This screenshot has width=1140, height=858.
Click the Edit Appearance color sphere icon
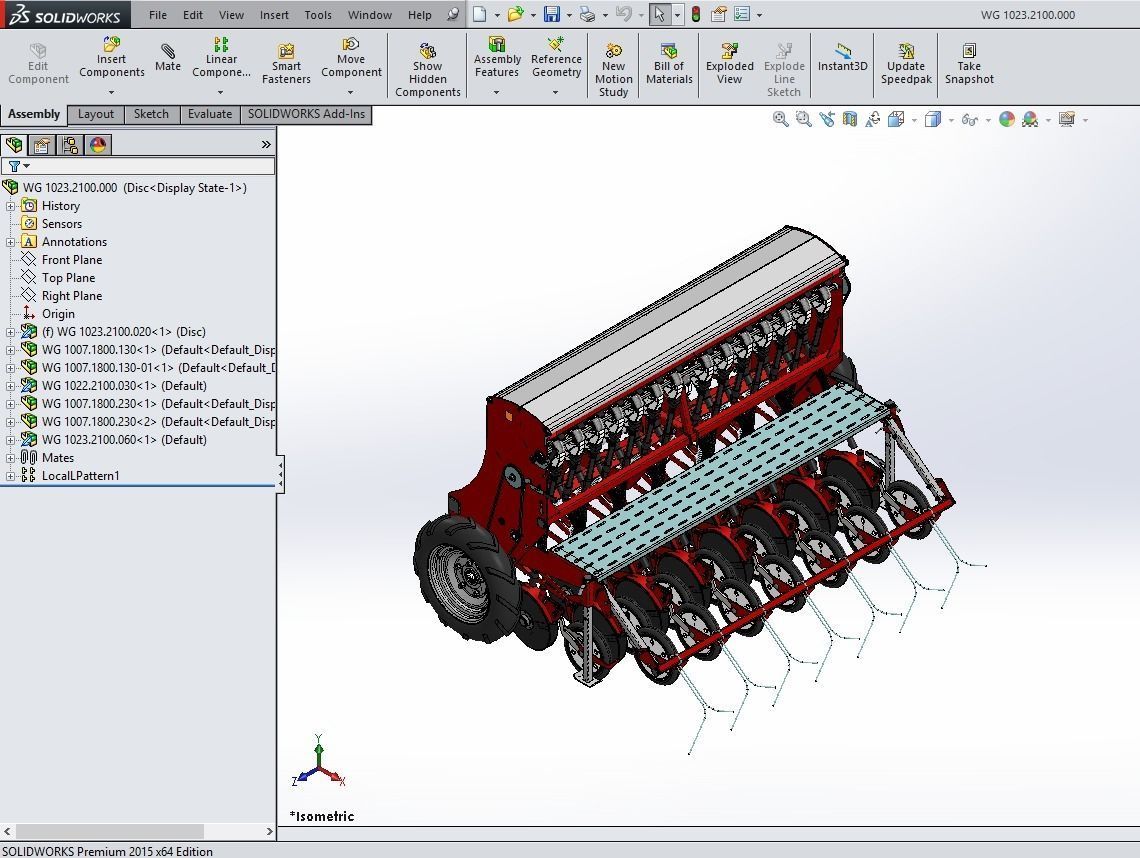(x=1006, y=119)
